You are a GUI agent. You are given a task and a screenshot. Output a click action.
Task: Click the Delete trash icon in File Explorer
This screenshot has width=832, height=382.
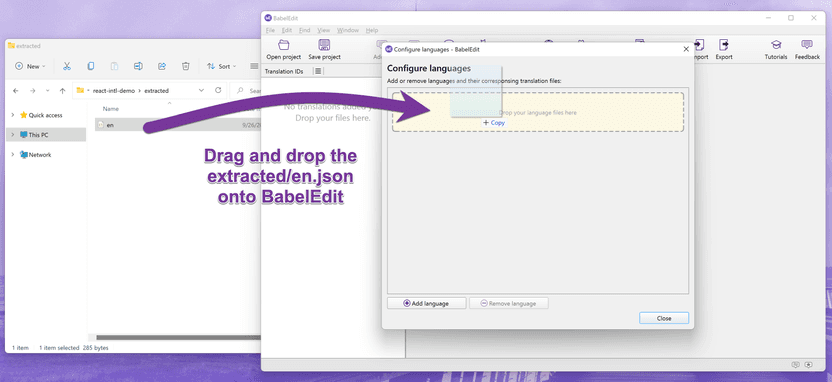click(186, 66)
